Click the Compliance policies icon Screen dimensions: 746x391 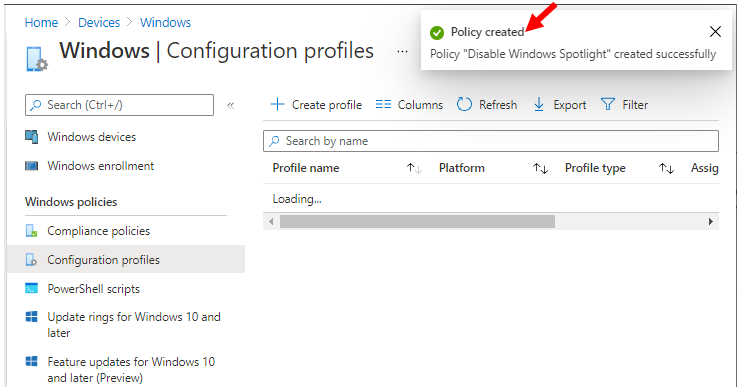[31, 231]
